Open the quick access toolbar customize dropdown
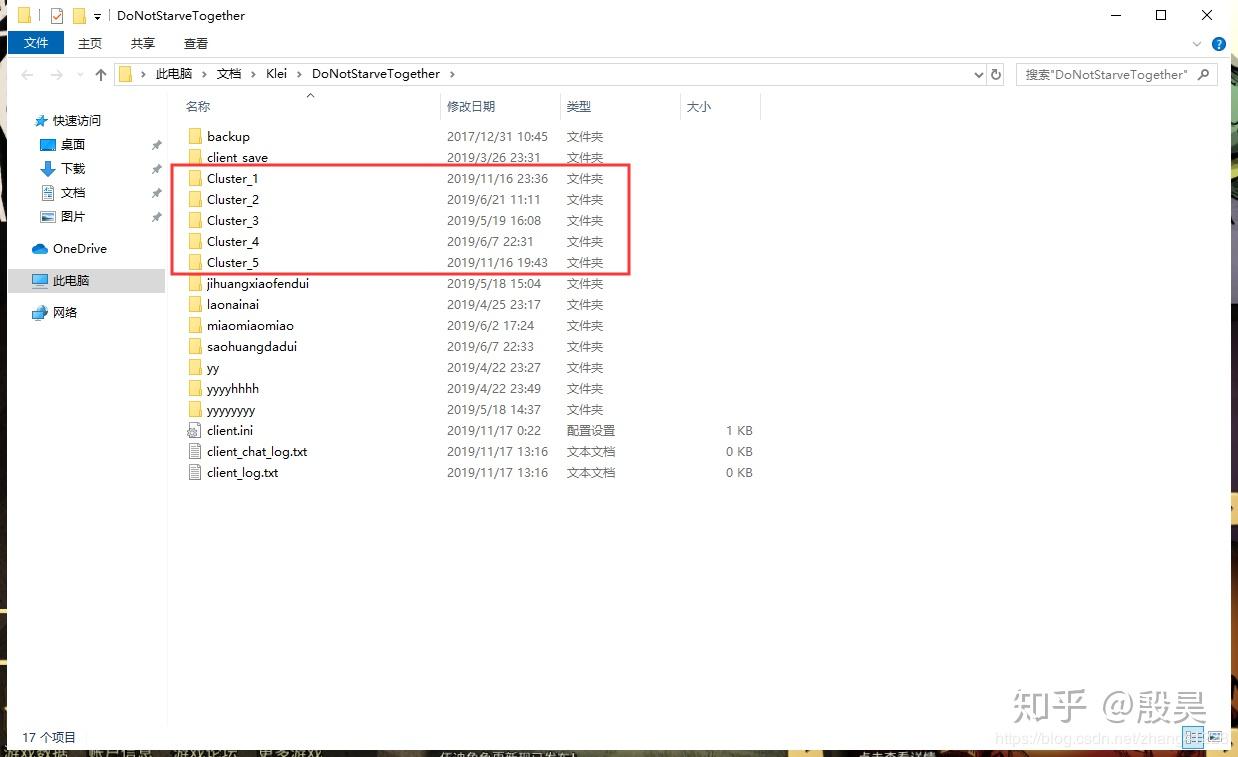Viewport: 1238px width, 757px height. pos(97,16)
